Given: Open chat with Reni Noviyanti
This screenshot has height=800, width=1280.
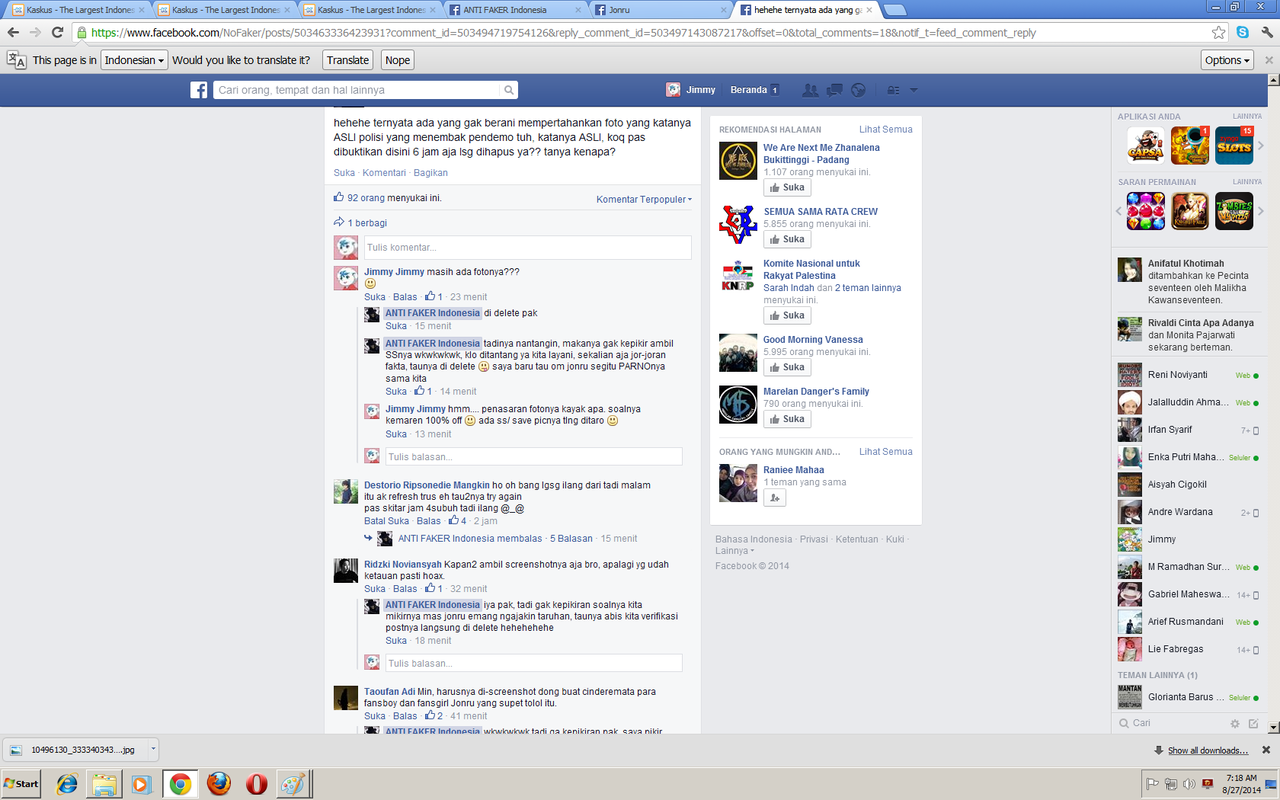Looking at the screenshot, I should coord(1188,375).
